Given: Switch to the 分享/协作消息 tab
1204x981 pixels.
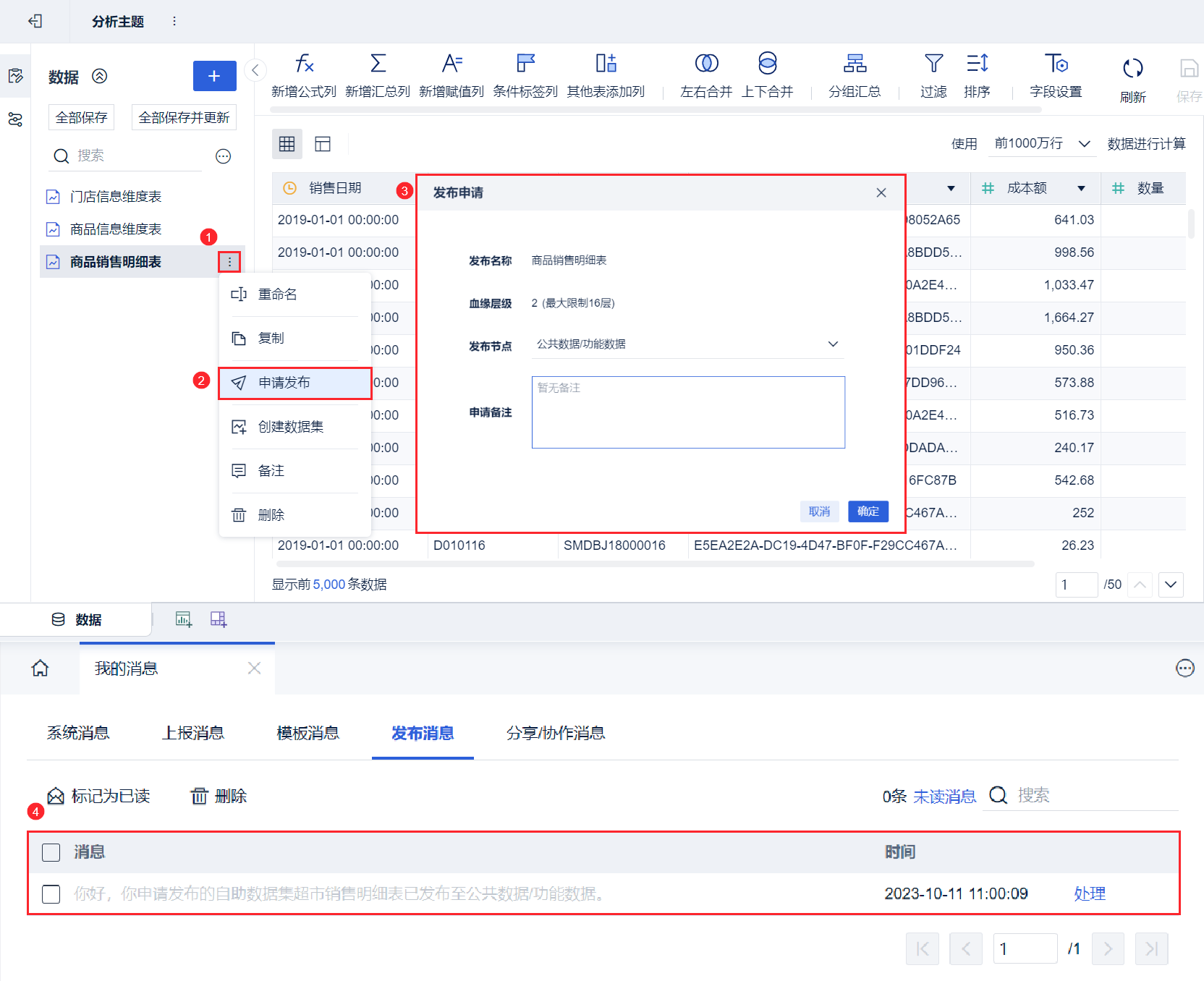Looking at the screenshot, I should (x=556, y=733).
